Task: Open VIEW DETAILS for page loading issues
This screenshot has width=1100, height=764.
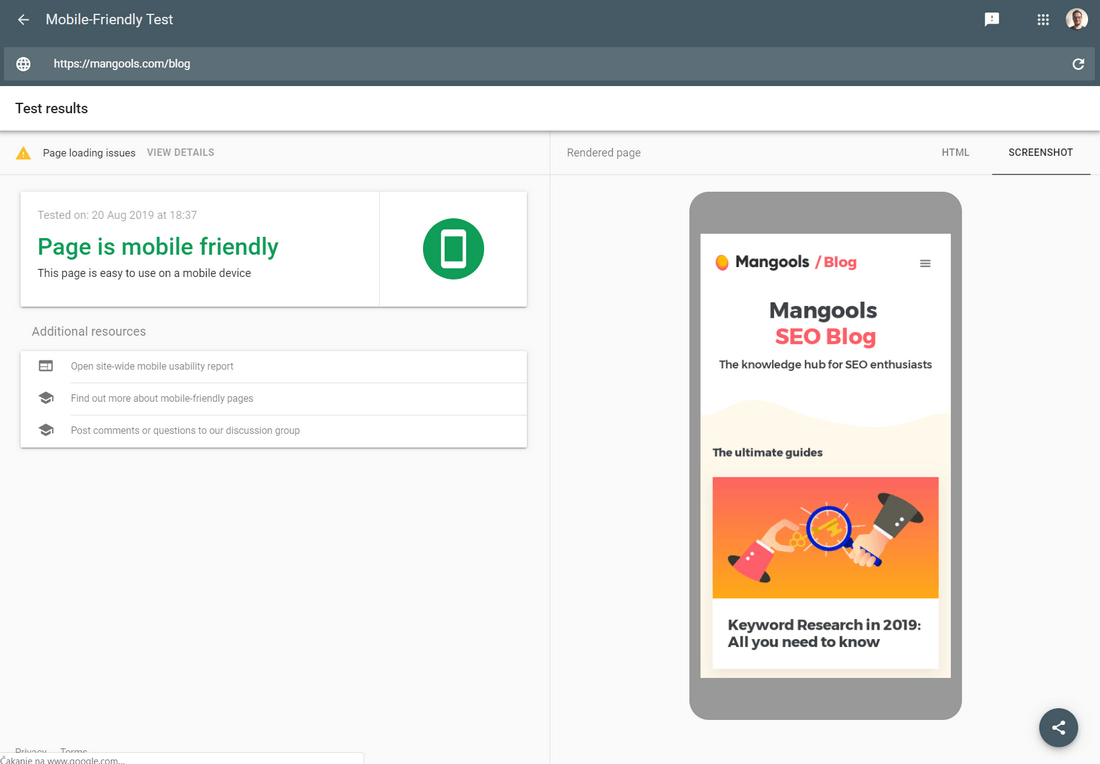Action: click(180, 152)
